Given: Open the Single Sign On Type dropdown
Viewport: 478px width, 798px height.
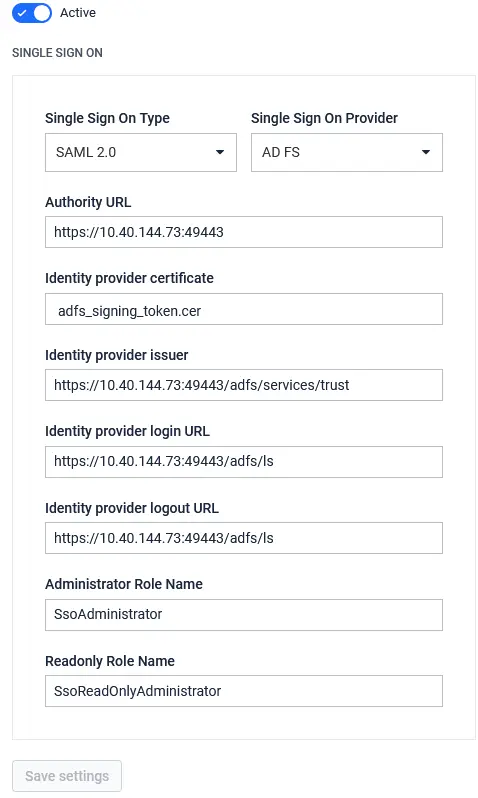Looking at the screenshot, I should [x=140, y=152].
